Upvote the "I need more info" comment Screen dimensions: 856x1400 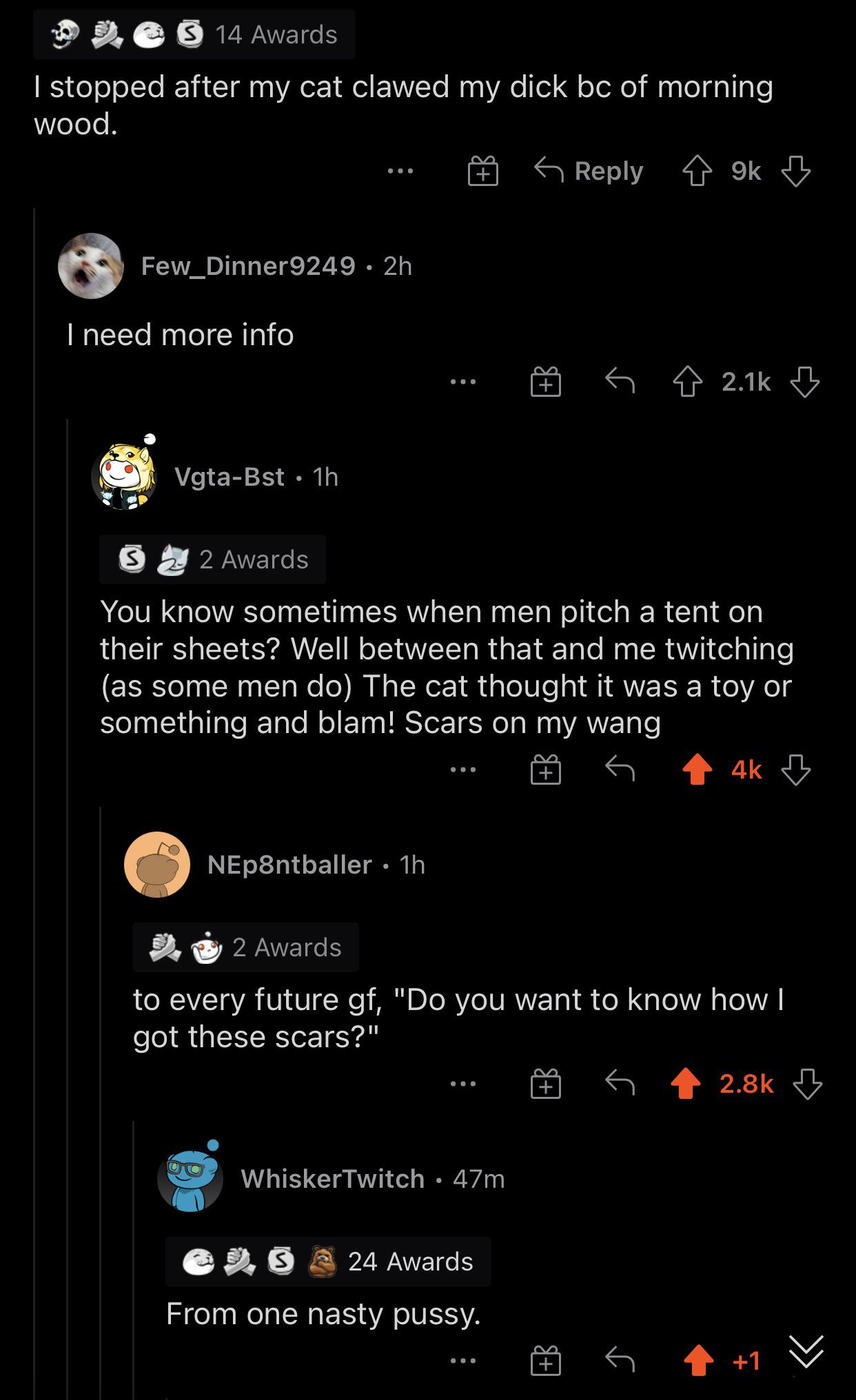point(687,382)
